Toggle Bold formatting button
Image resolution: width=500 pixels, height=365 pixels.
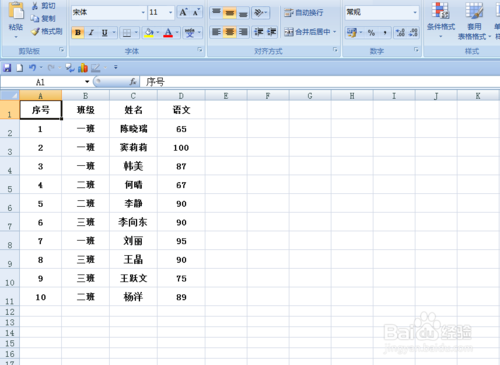[x=78, y=33]
